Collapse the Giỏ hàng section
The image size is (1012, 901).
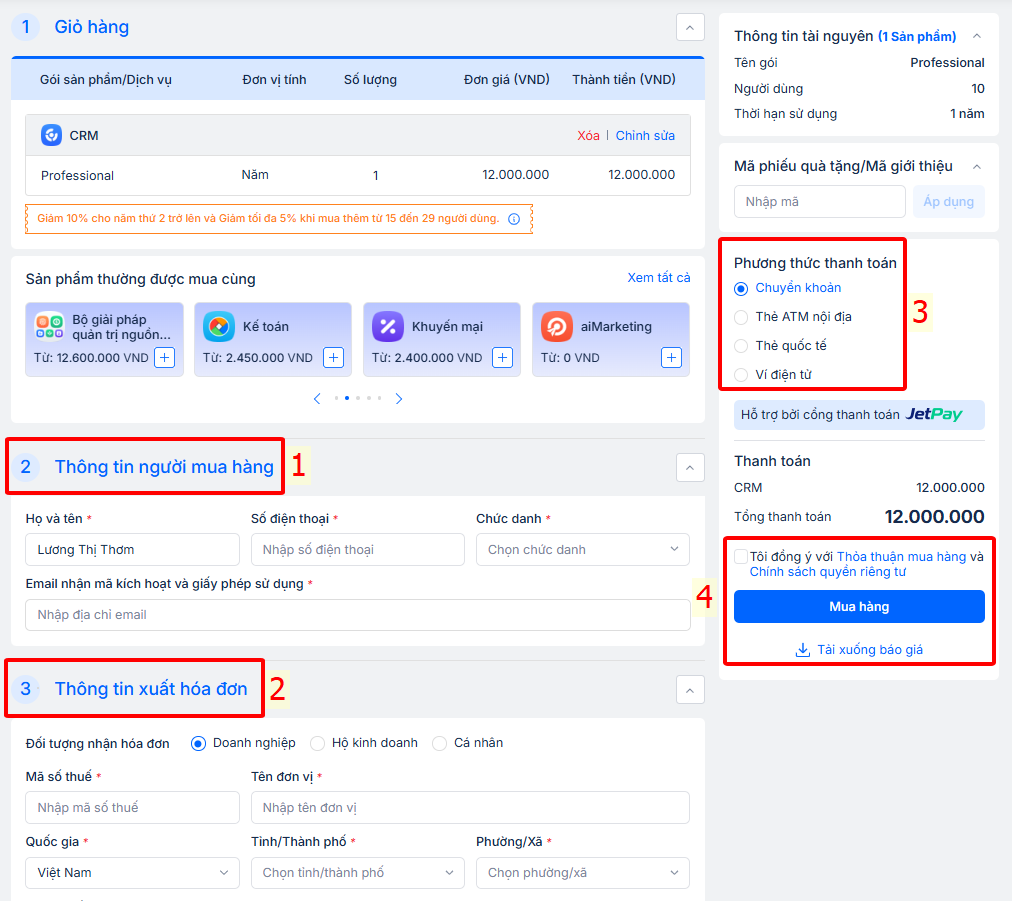coord(690,27)
